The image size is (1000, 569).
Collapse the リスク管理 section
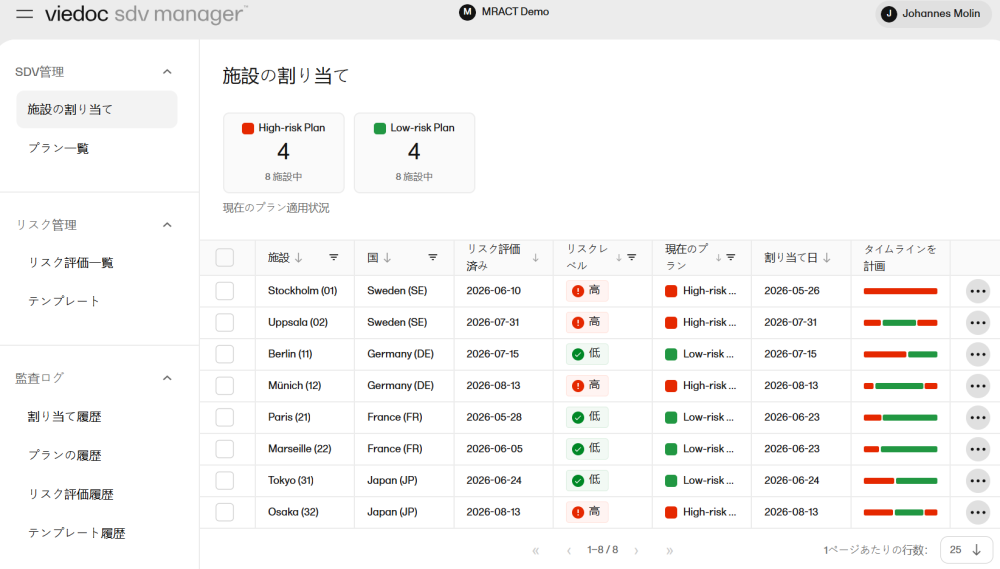pyautogui.click(x=167, y=225)
